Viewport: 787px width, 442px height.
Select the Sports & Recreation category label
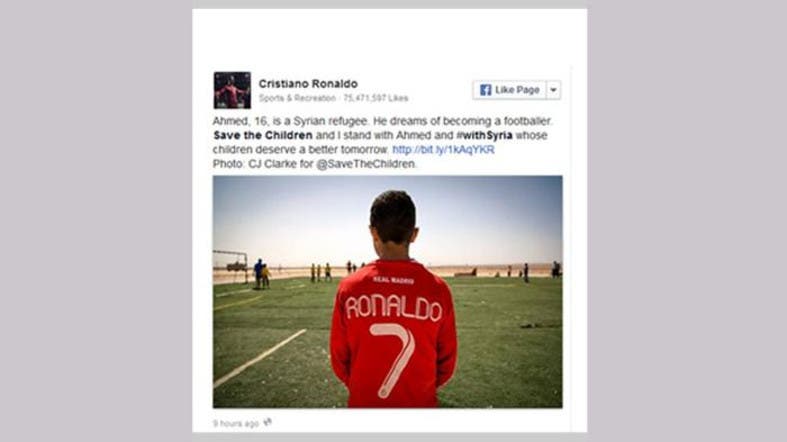[x=297, y=98]
